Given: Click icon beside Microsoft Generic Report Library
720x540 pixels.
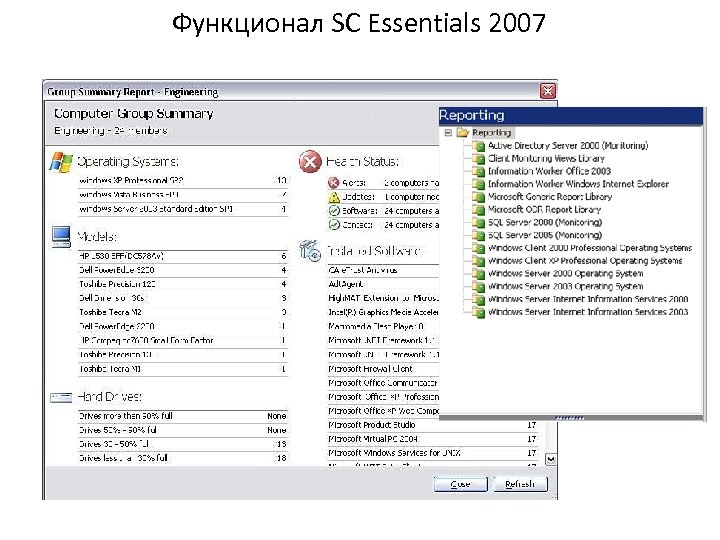Looking at the screenshot, I should 479,197.
